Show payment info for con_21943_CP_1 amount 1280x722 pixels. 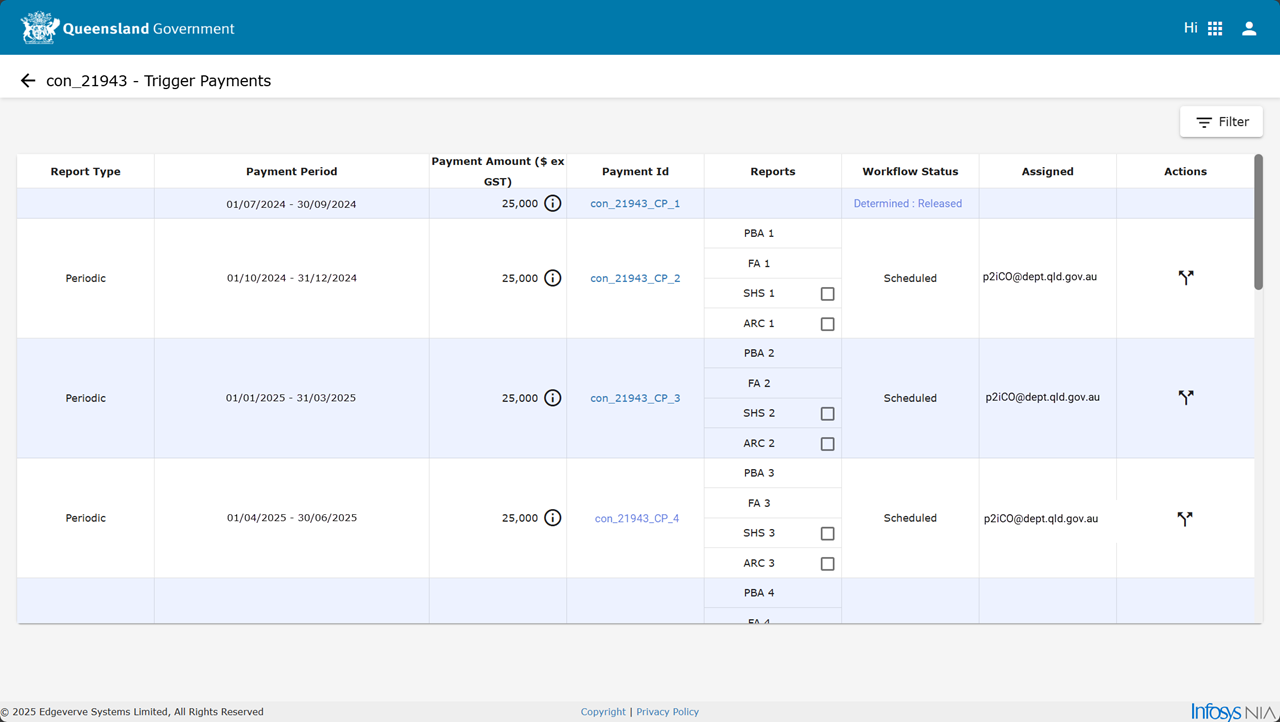(x=553, y=203)
